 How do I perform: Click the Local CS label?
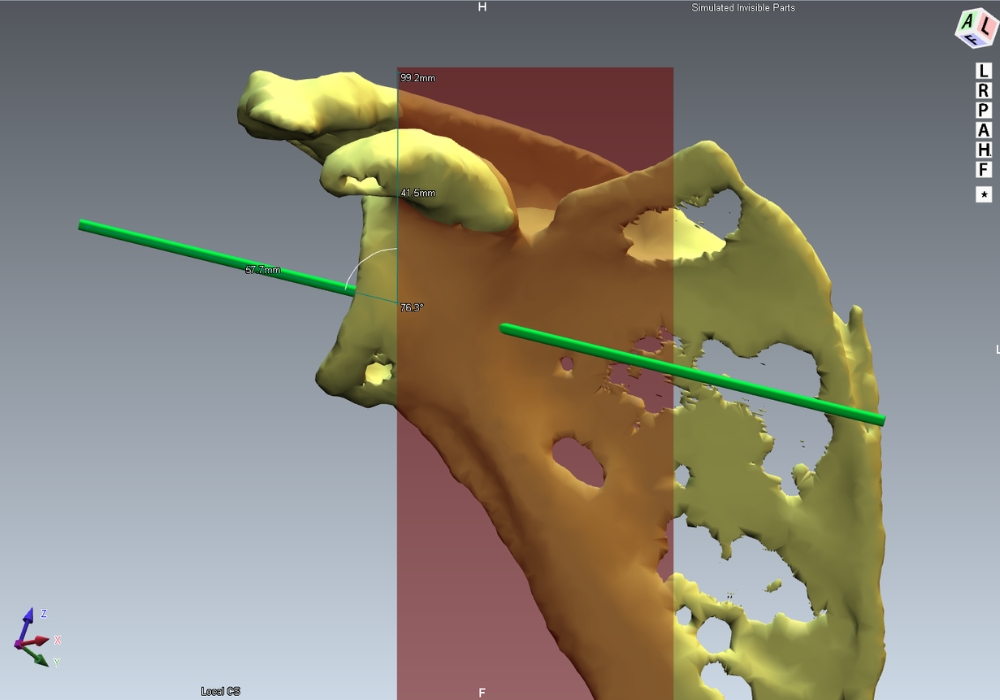coord(220,691)
